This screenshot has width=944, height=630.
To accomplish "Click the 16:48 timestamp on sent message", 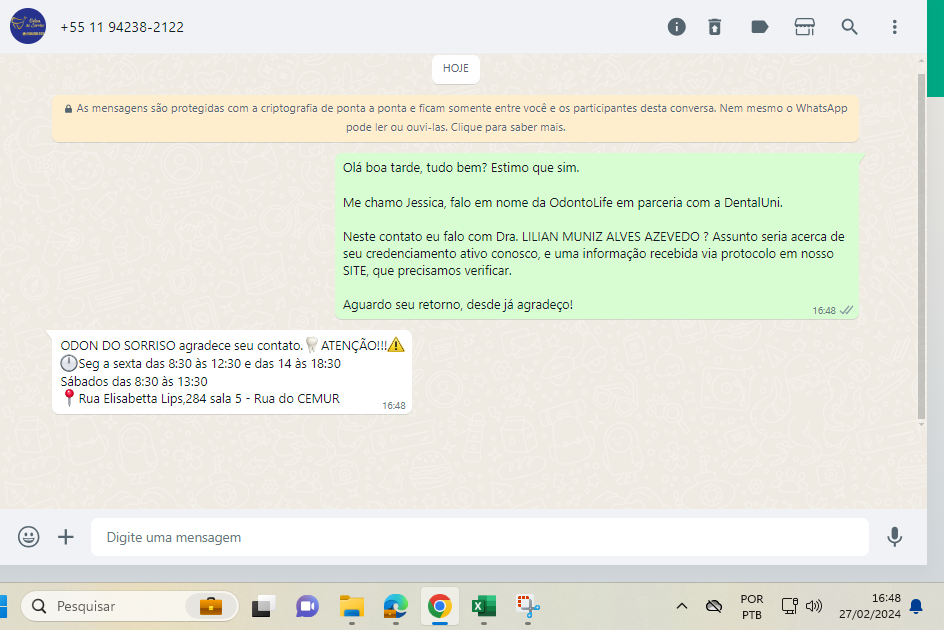I will (x=824, y=311).
